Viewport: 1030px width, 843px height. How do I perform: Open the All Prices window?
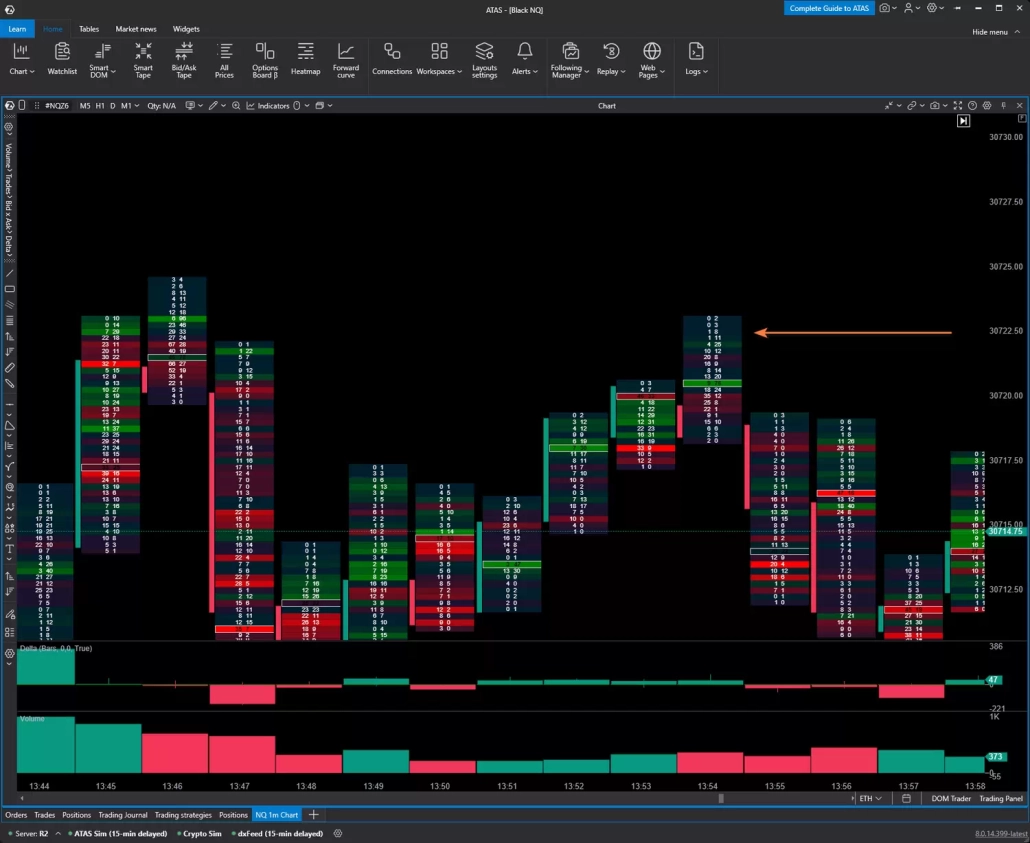pos(224,60)
